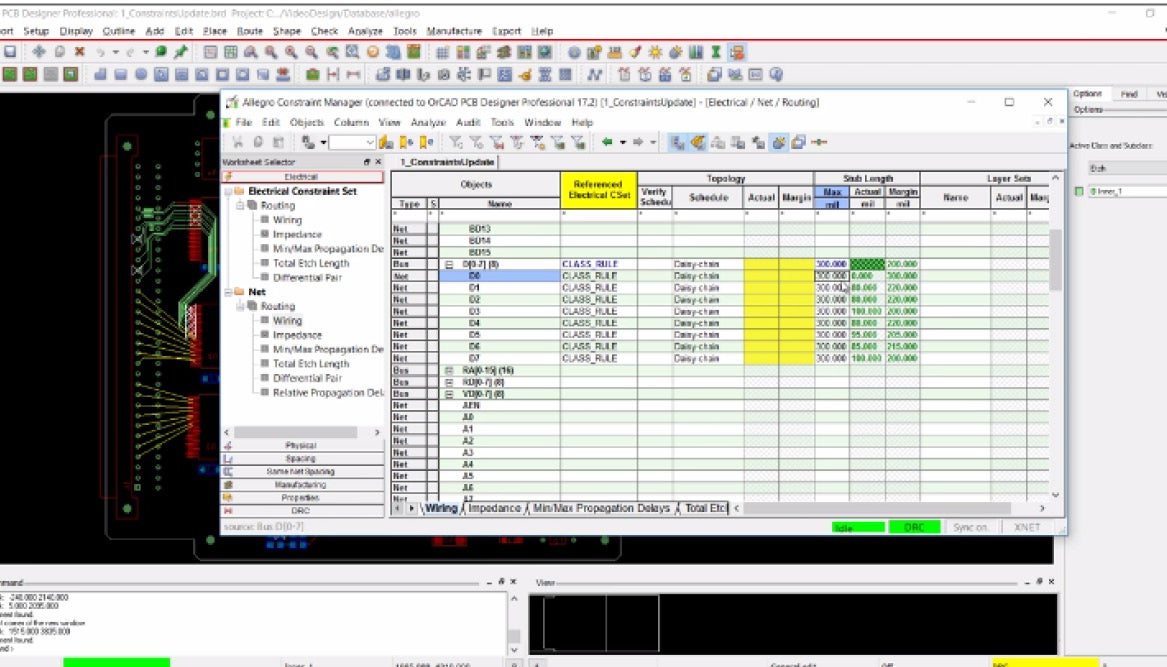Click the first green layer icon in second toolbar row
This screenshot has width=1167, height=667.
(10, 74)
